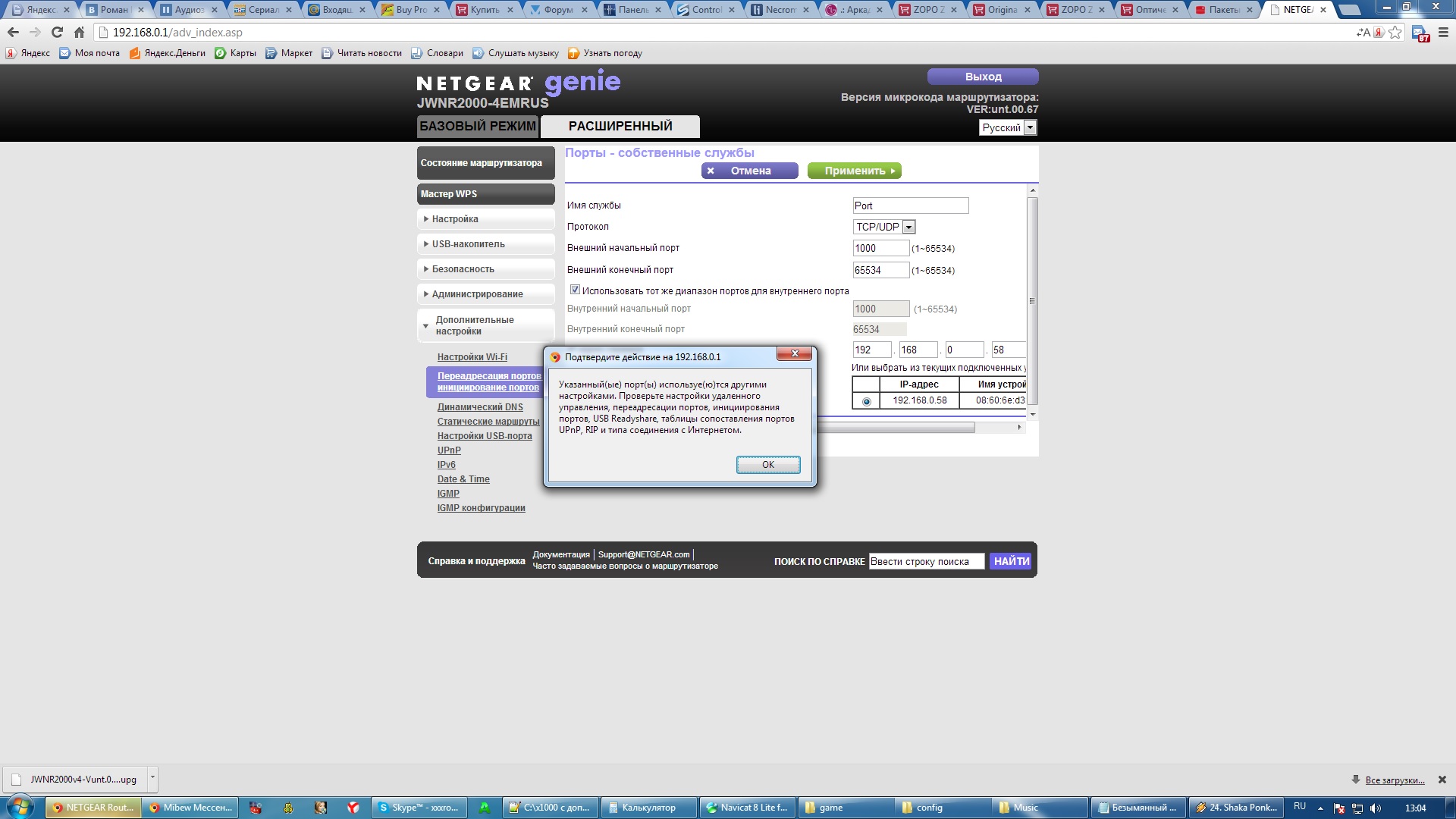This screenshot has width=1456, height=819.
Task: Open Skype from taskbar
Action: coord(419,808)
